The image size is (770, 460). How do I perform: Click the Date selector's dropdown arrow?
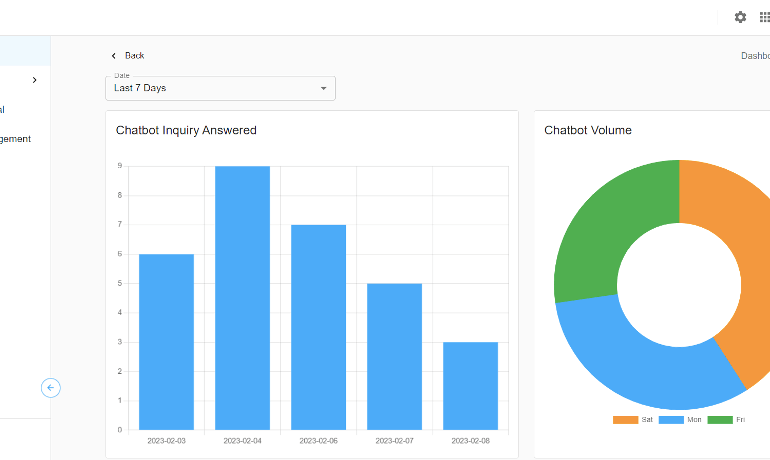(323, 88)
